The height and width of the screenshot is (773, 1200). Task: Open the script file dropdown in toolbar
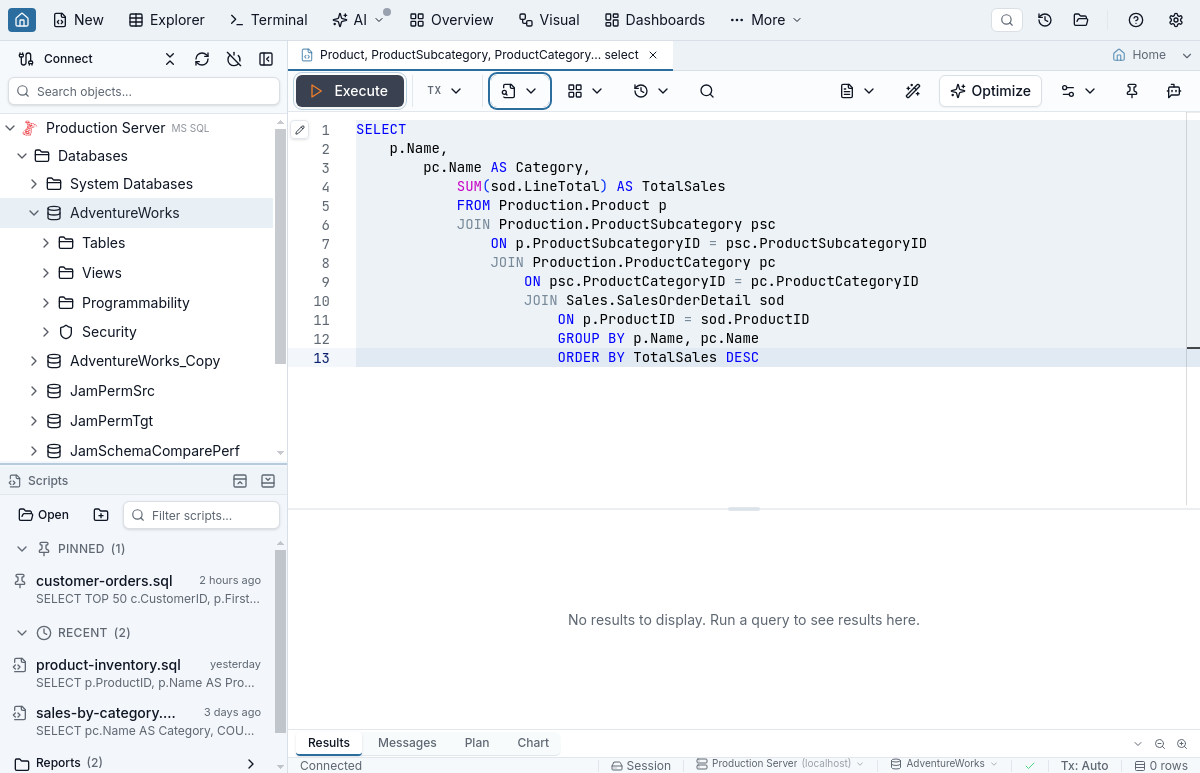click(519, 91)
